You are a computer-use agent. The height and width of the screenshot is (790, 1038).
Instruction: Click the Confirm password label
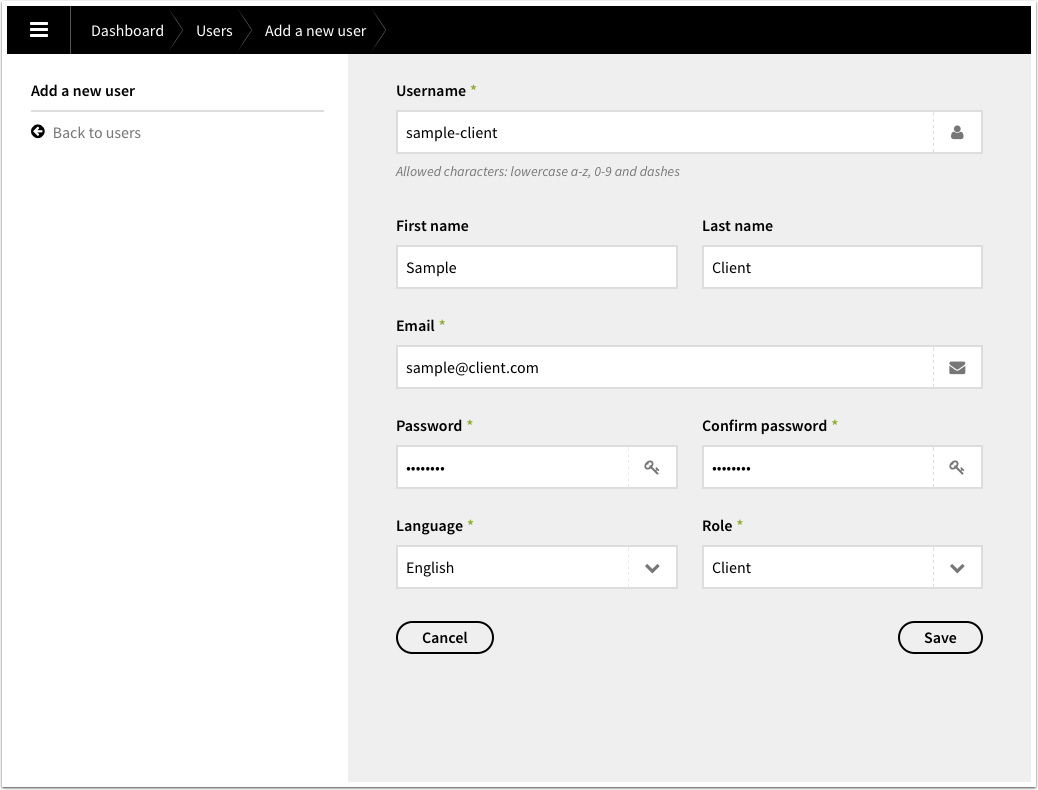click(765, 426)
